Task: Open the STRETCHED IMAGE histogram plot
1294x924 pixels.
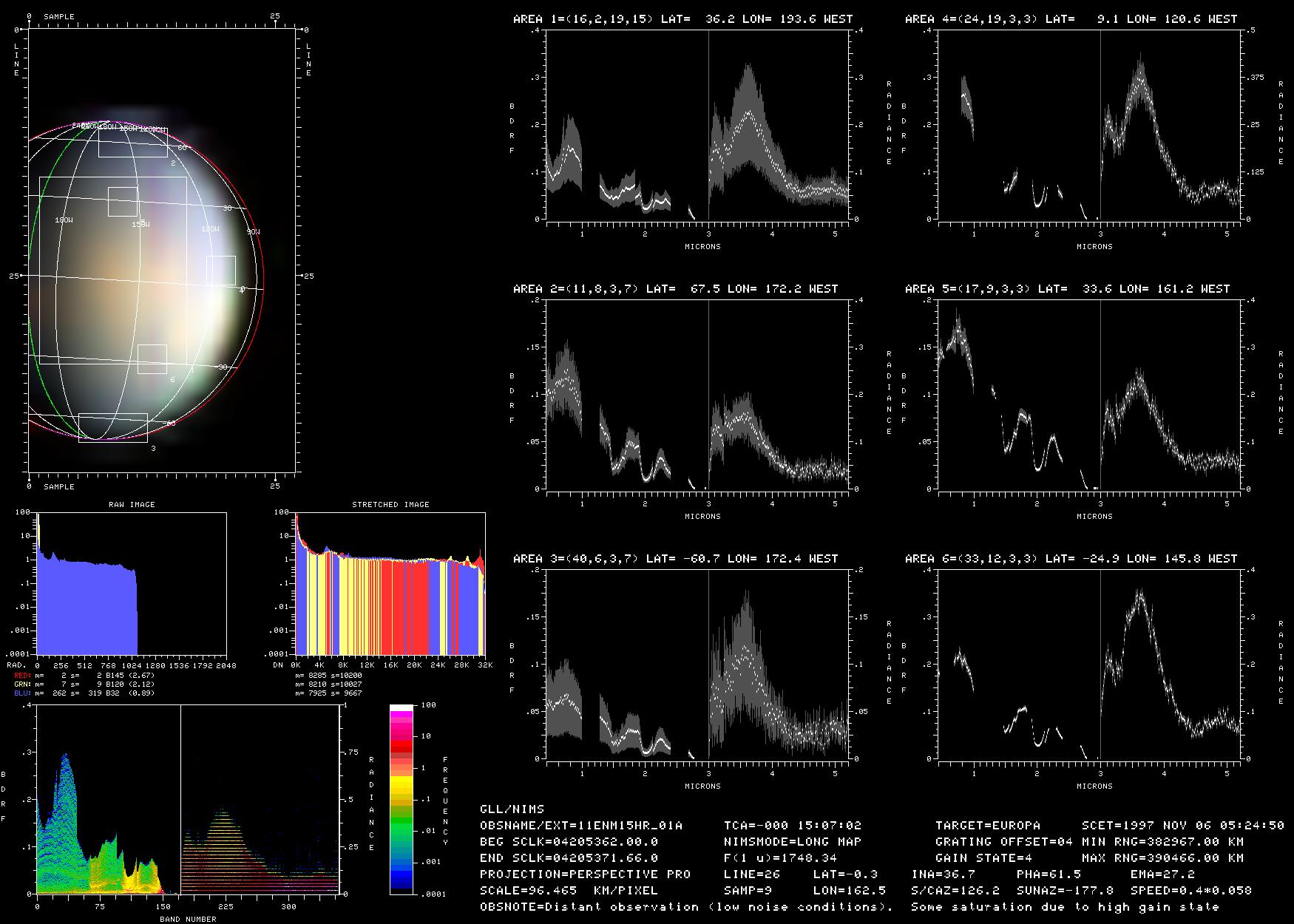Action: [390, 584]
